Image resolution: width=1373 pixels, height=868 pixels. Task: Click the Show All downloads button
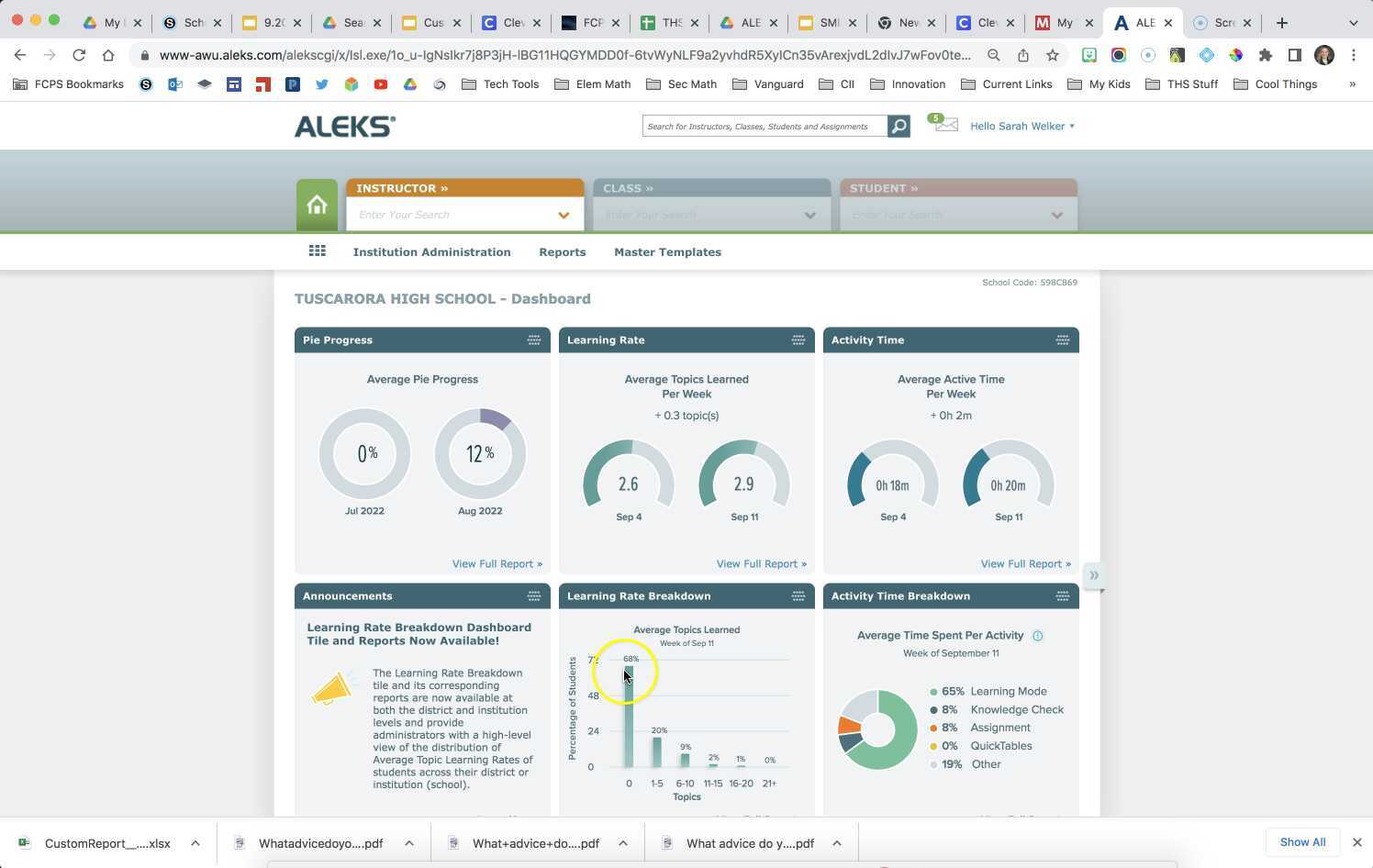coord(1302,841)
